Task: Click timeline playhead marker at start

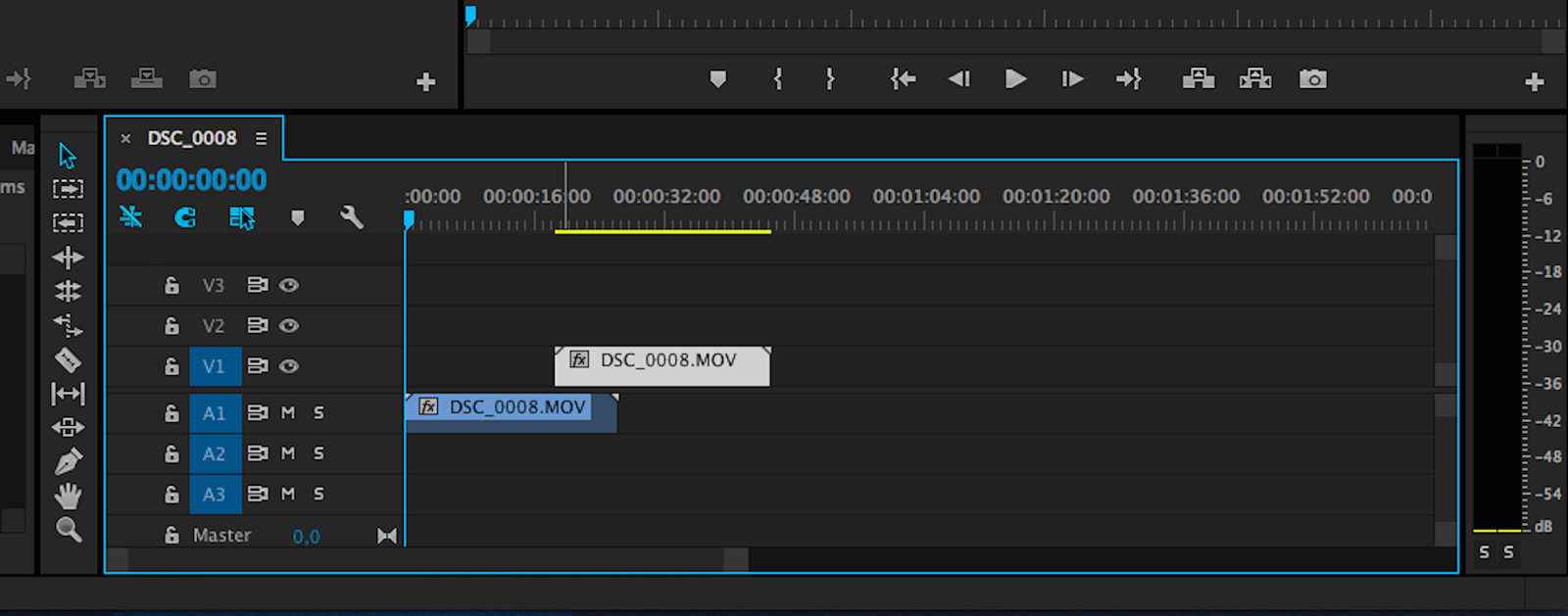Action: point(409,220)
